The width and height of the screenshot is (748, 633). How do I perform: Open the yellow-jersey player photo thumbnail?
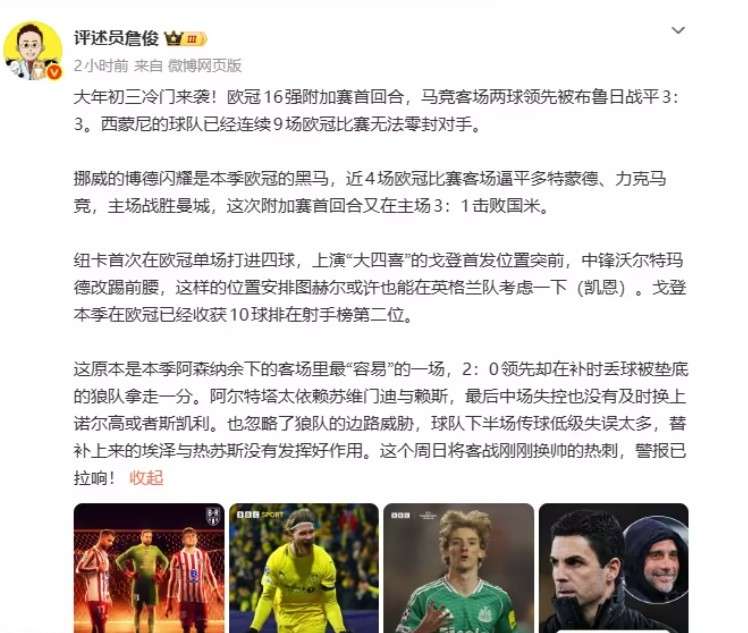[304, 568]
